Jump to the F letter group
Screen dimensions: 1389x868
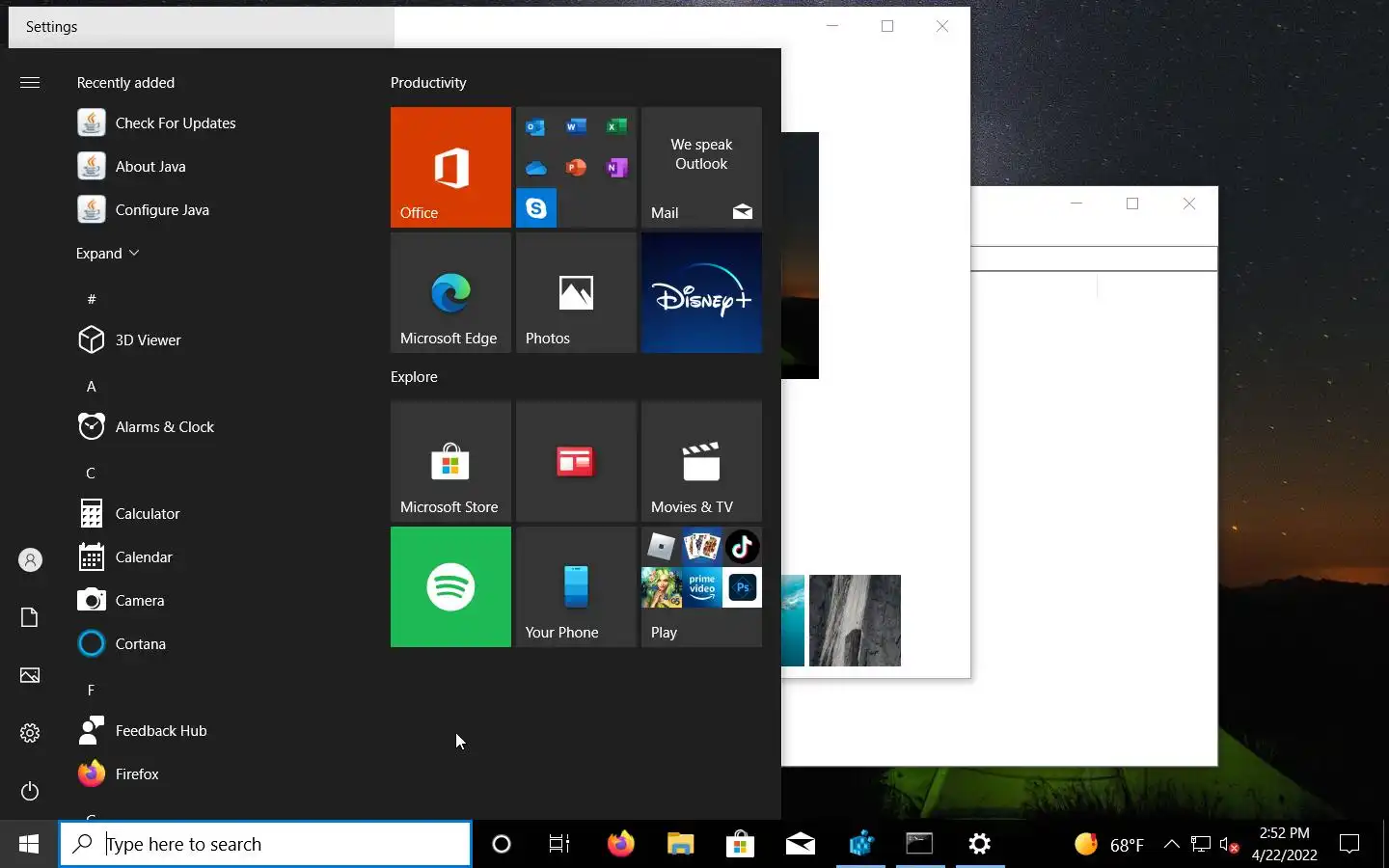[92, 690]
